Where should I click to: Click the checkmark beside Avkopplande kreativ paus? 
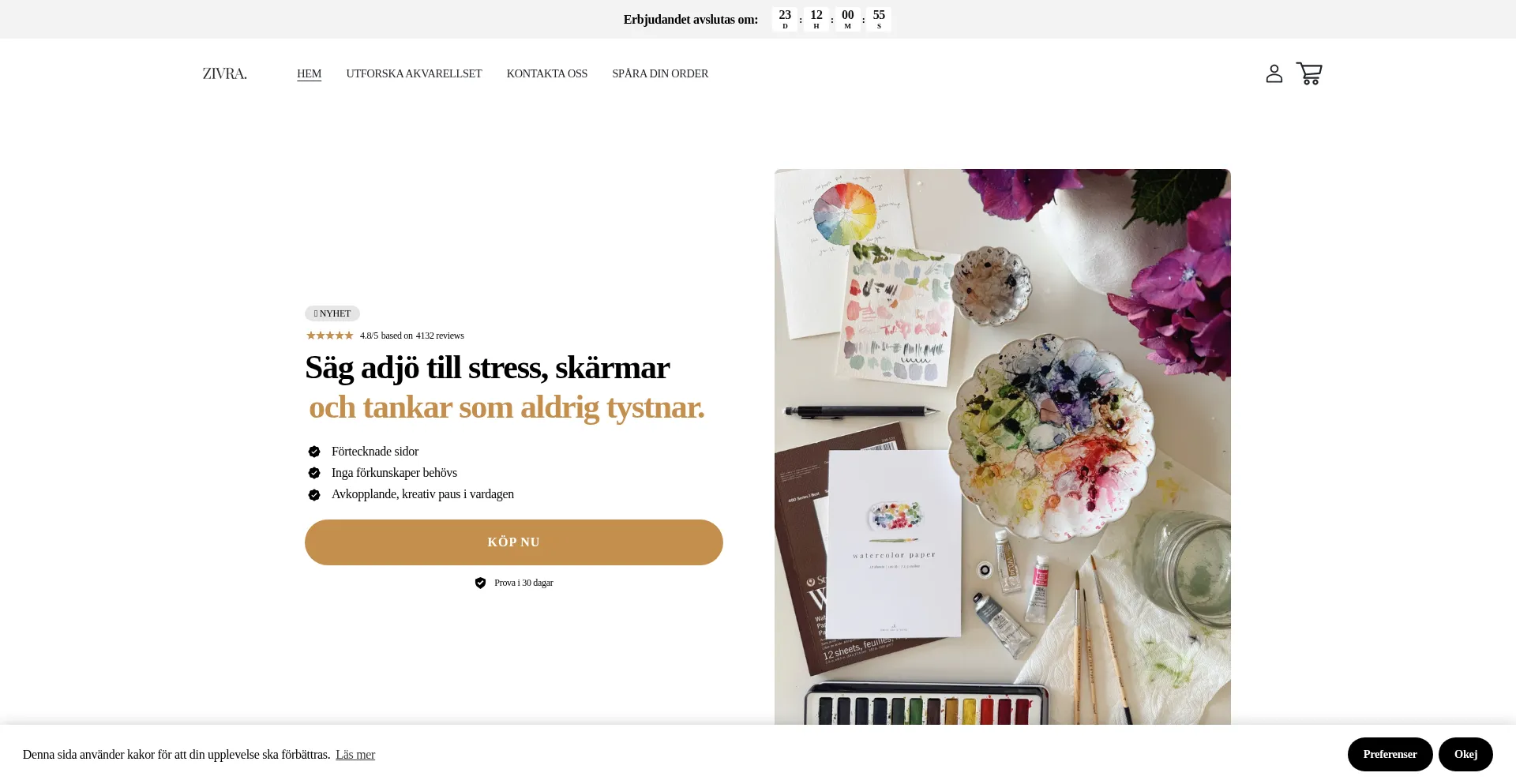tap(314, 495)
